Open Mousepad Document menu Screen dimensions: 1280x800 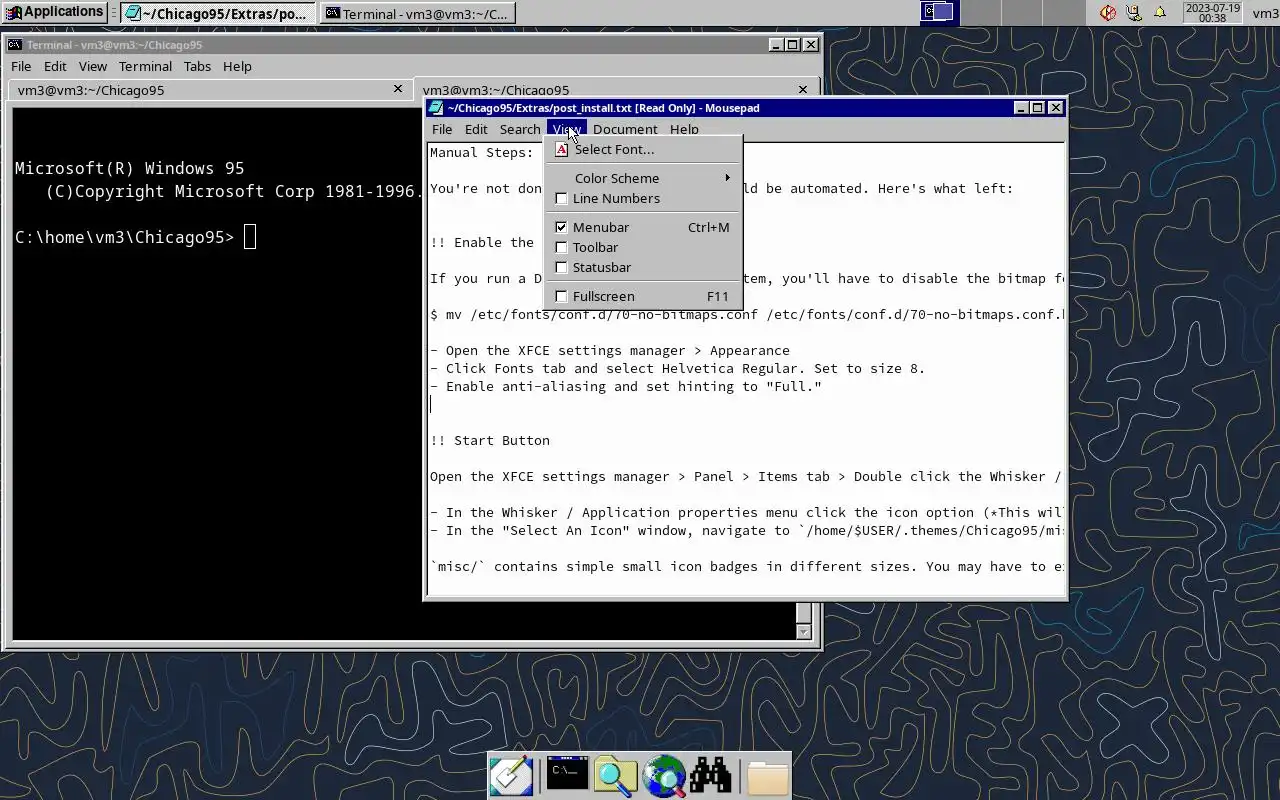[x=625, y=129]
